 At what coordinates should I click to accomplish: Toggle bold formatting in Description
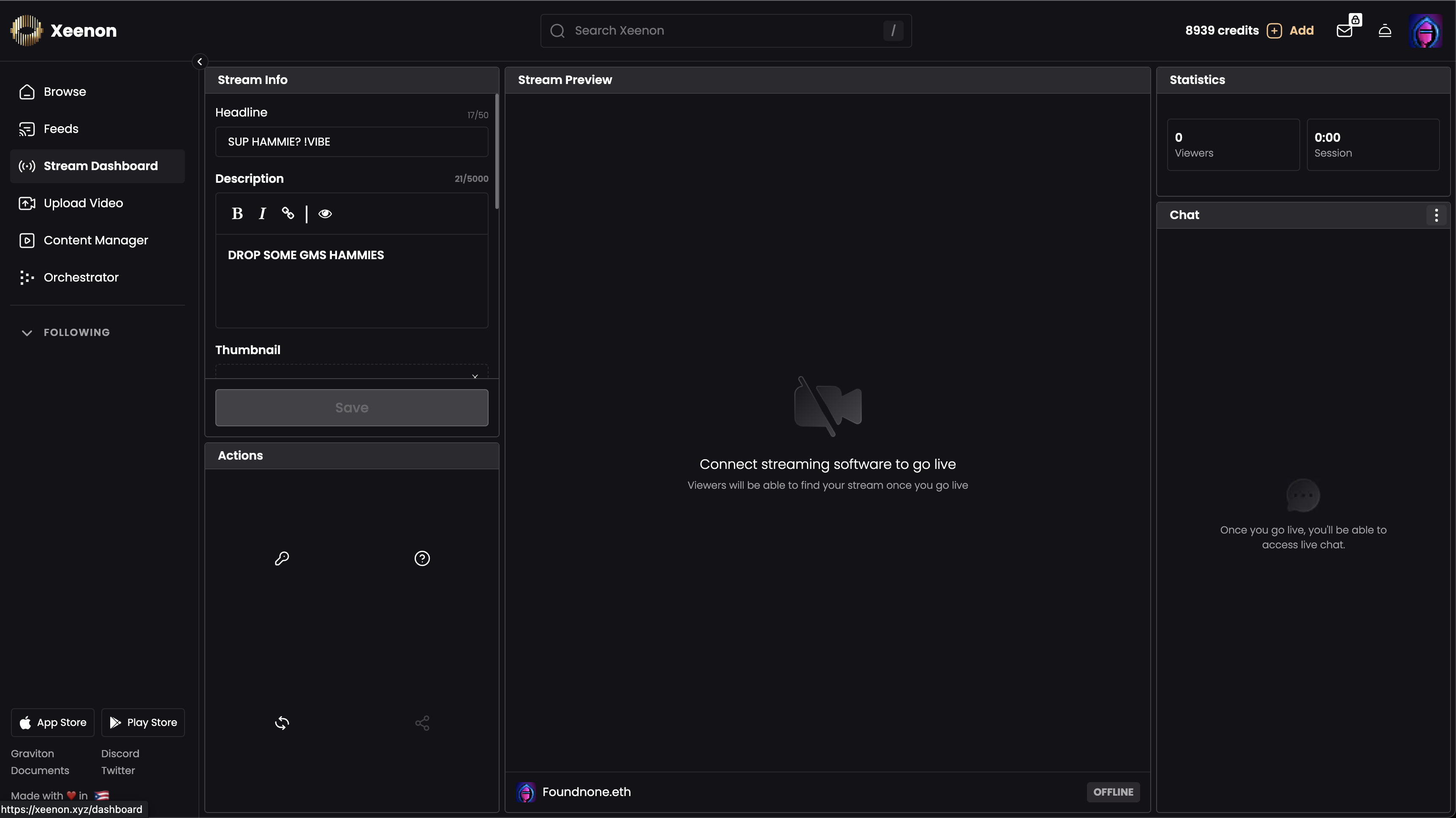click(237, 214)
